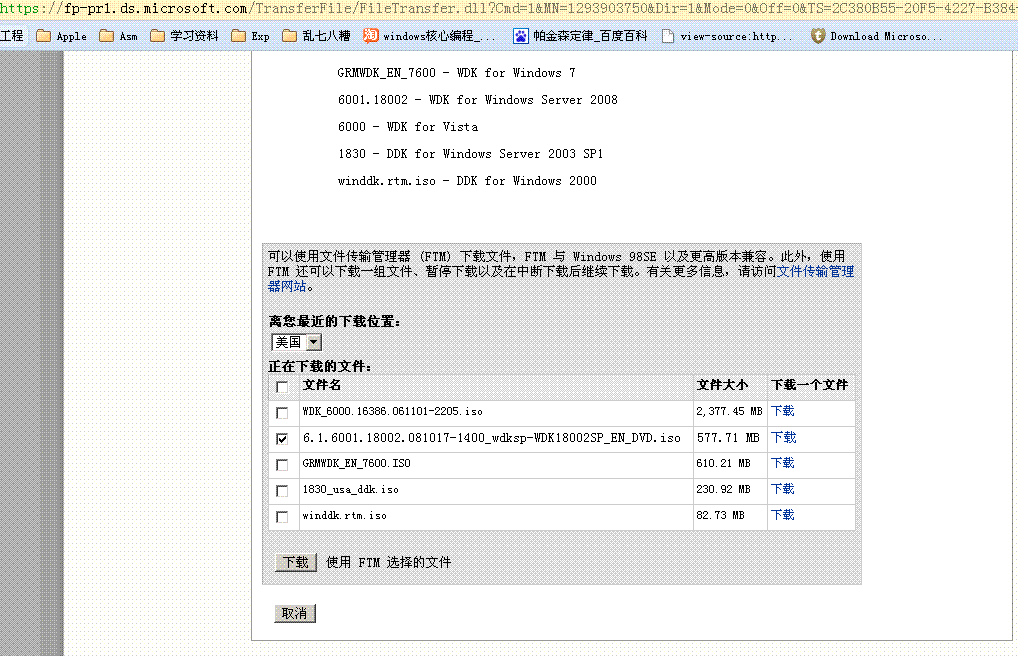Click text '1830 - DDK for Windows Server 2003 SP1'

click(x=471, y=154)
